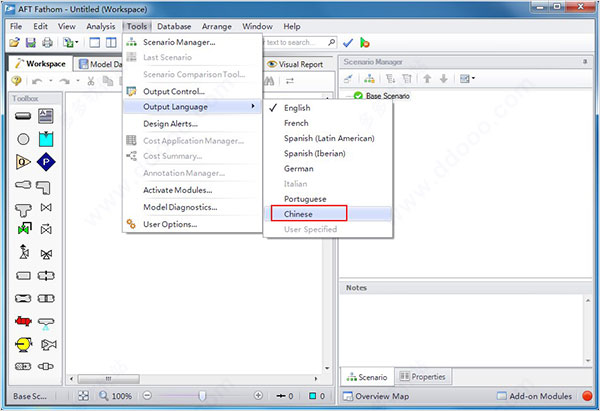Click the split-pane window layout icon
This screenshot has height=411, width=600.
tap(111, 42)
